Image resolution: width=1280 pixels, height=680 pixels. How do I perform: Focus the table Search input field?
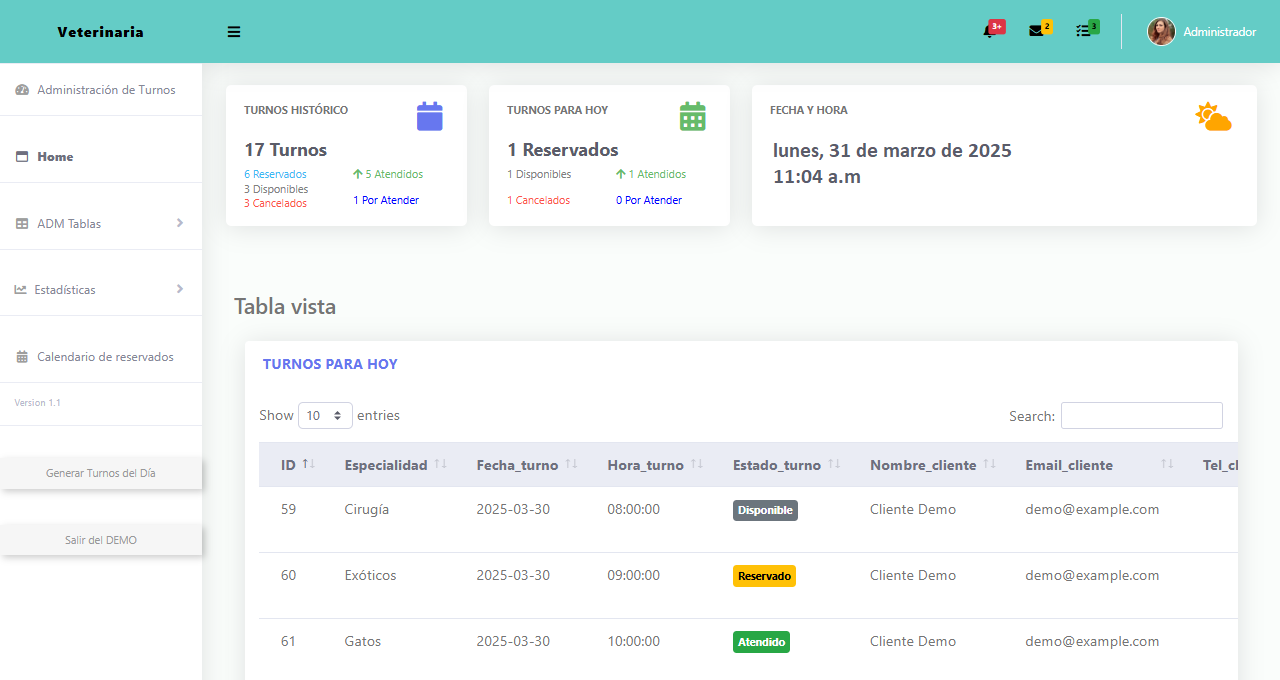1141,415
